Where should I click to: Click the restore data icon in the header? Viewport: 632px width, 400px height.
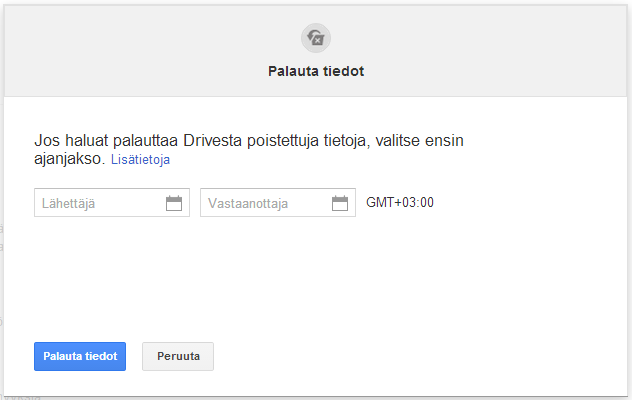pyautogui.click(x=315, y=38)
